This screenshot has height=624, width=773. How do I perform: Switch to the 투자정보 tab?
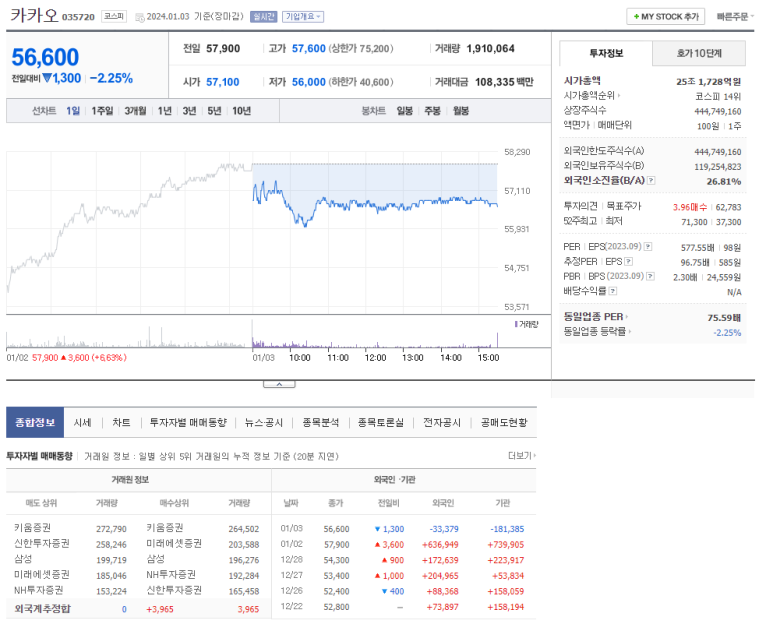click(606, 53)
